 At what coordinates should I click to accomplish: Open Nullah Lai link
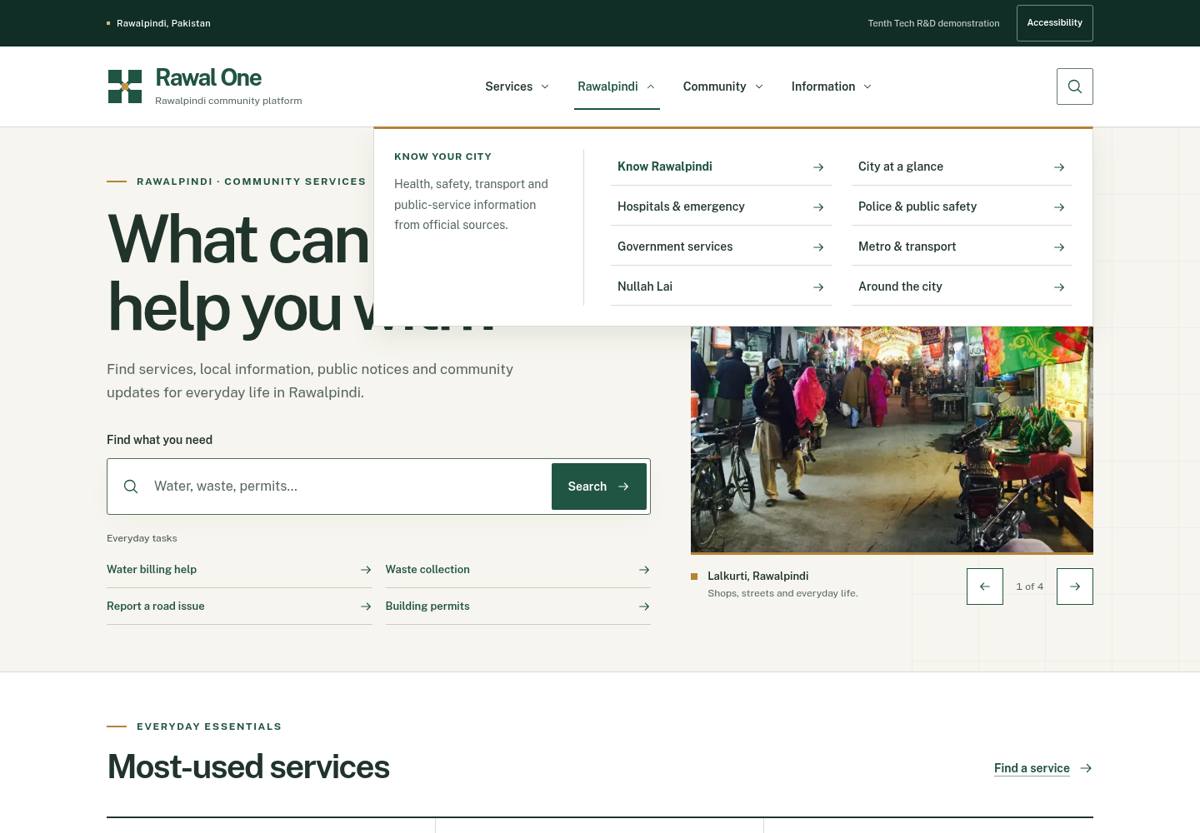721,287
